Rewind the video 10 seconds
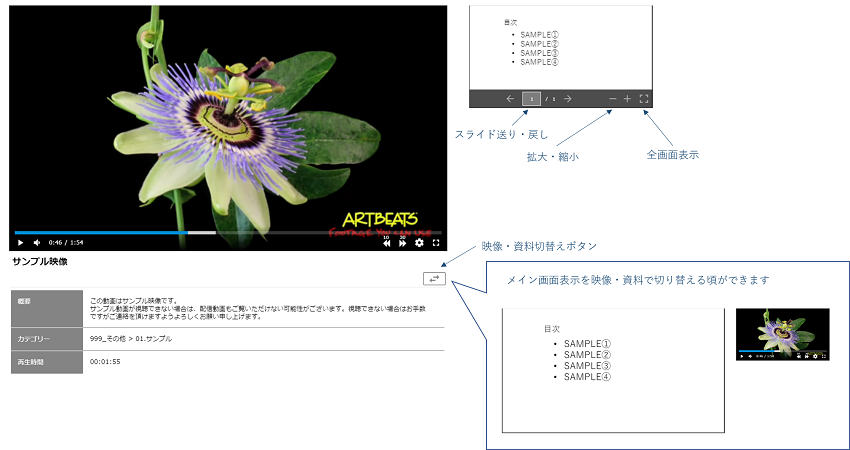This screenshot has height=450, width=850. pos(387,242)
